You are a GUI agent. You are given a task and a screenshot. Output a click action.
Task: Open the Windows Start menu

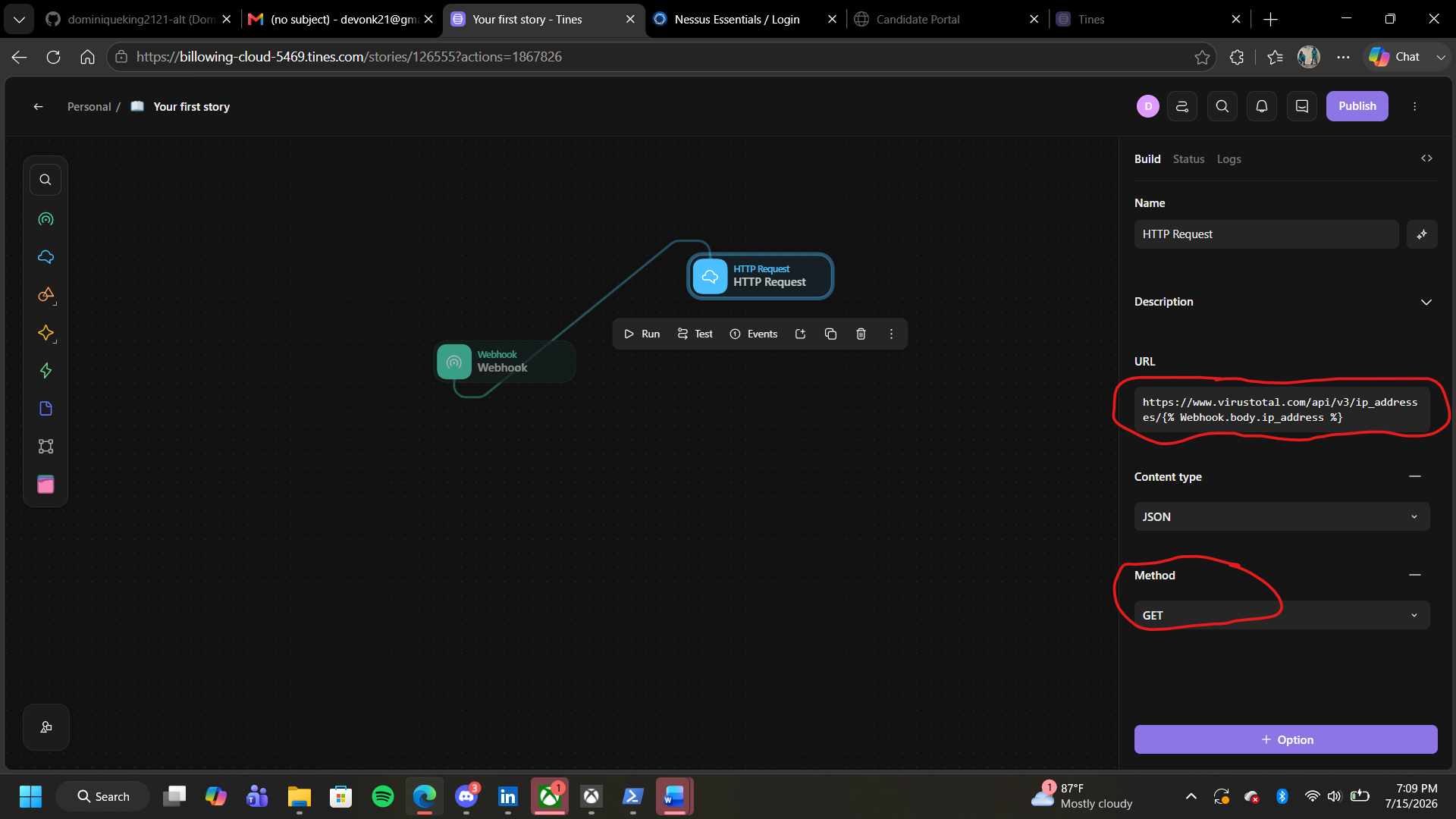coord(30,796)
